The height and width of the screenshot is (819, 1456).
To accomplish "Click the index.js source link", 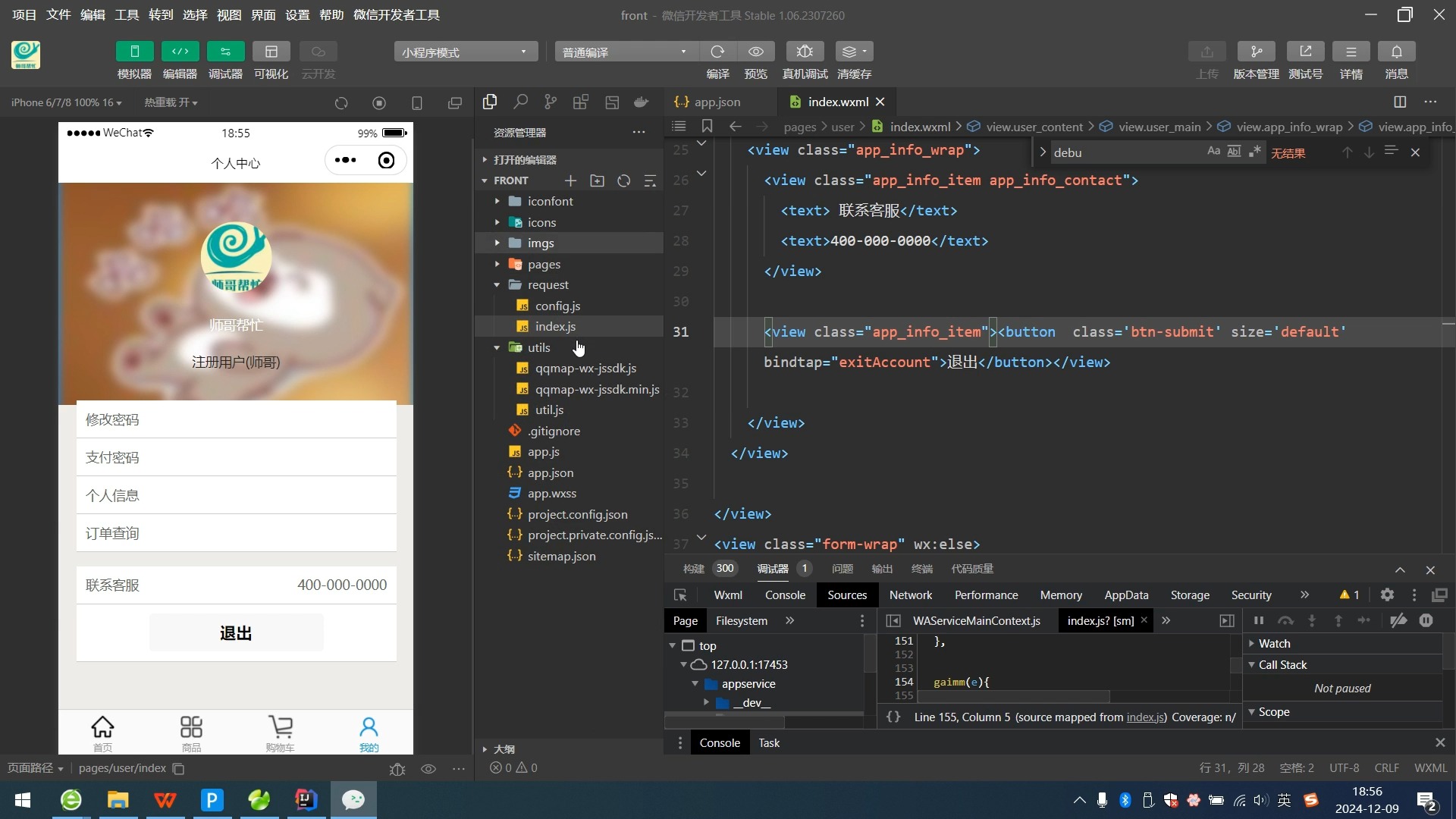I will [x=1145, y=717].
